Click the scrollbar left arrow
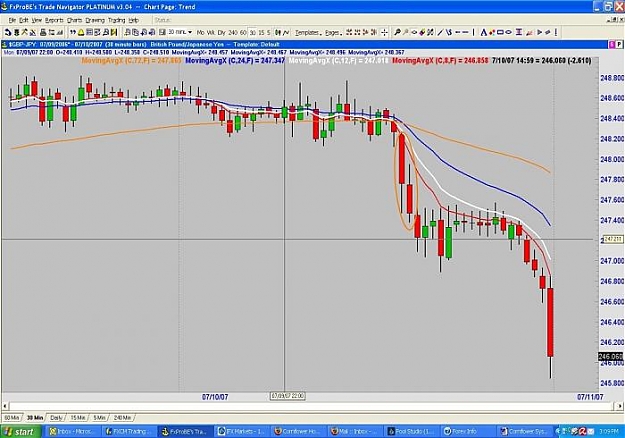Screen dimensions: 625x438 click(5, 406)
